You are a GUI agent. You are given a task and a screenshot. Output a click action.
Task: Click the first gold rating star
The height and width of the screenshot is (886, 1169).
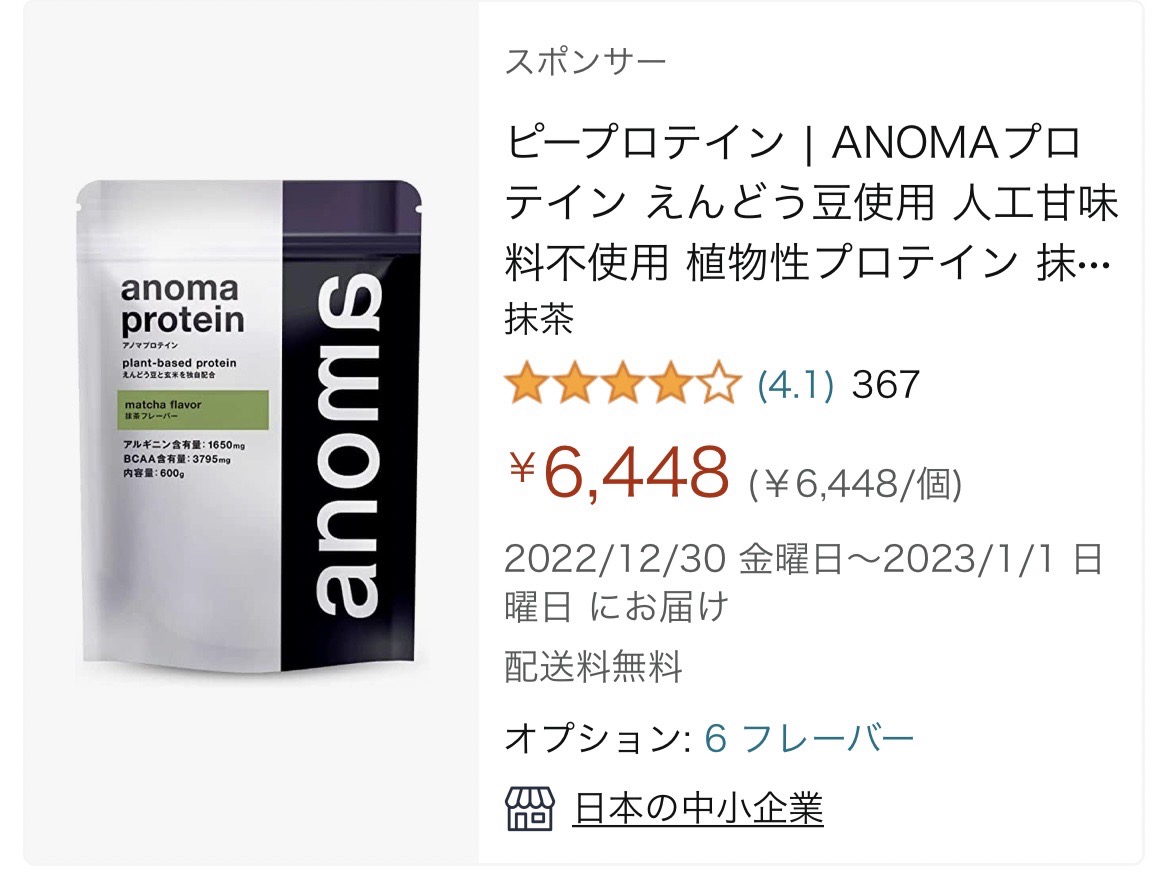(x=528, y=383)
